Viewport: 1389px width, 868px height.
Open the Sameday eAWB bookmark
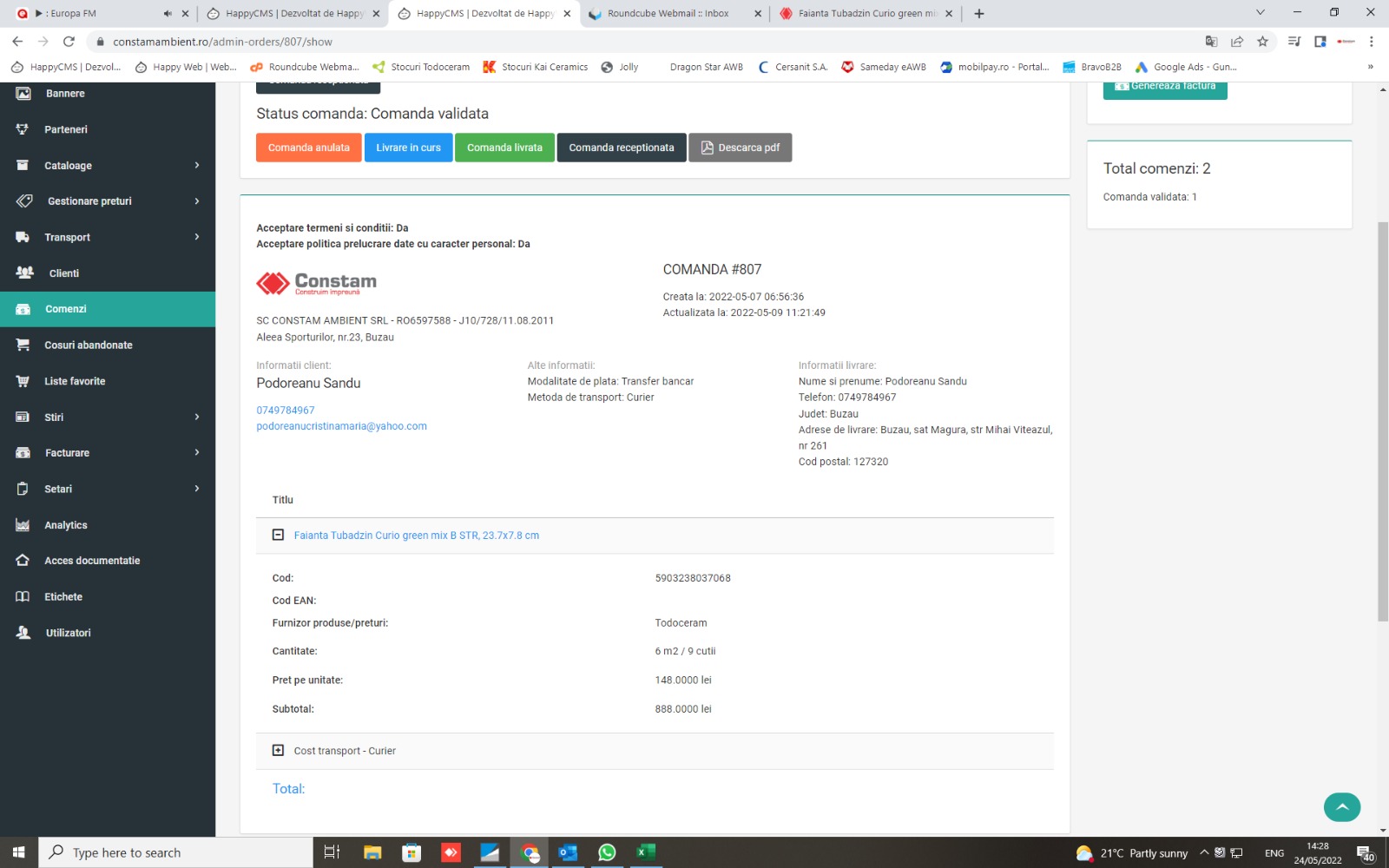[884, 67]
